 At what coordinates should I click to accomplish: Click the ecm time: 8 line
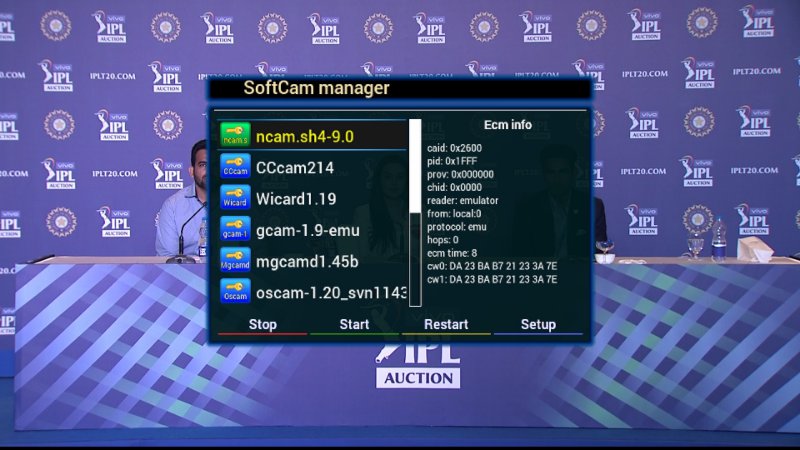tap(452, 253)
